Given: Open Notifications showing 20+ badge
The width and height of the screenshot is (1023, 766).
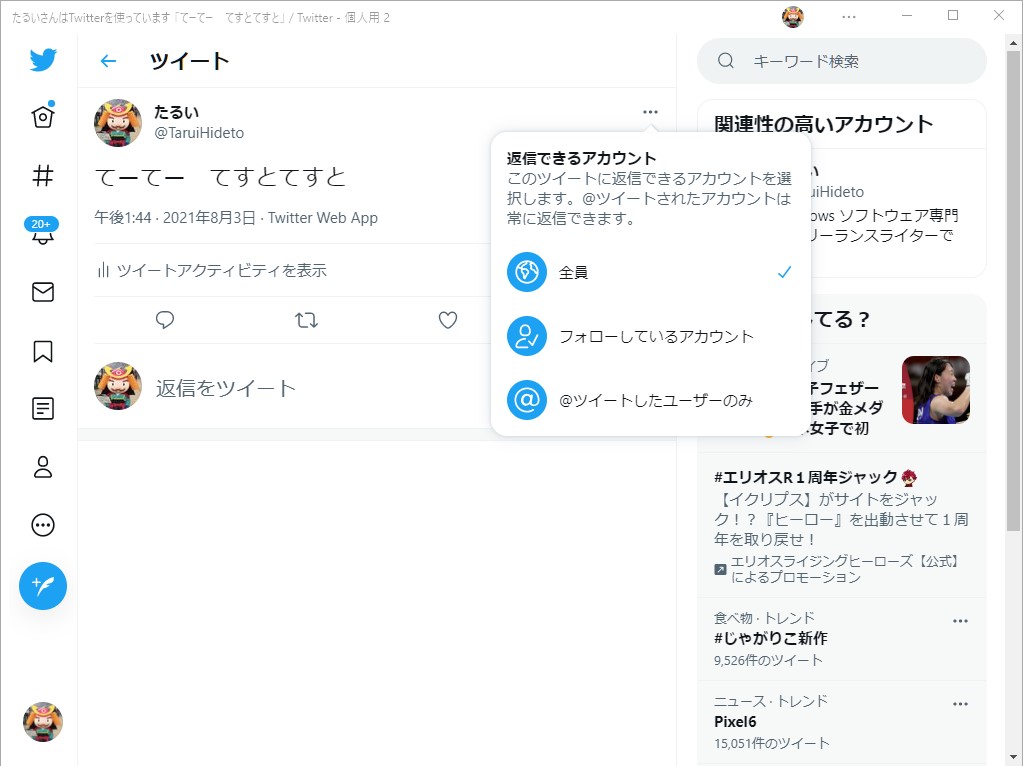Looking at the screenshot, I should 41,234.
